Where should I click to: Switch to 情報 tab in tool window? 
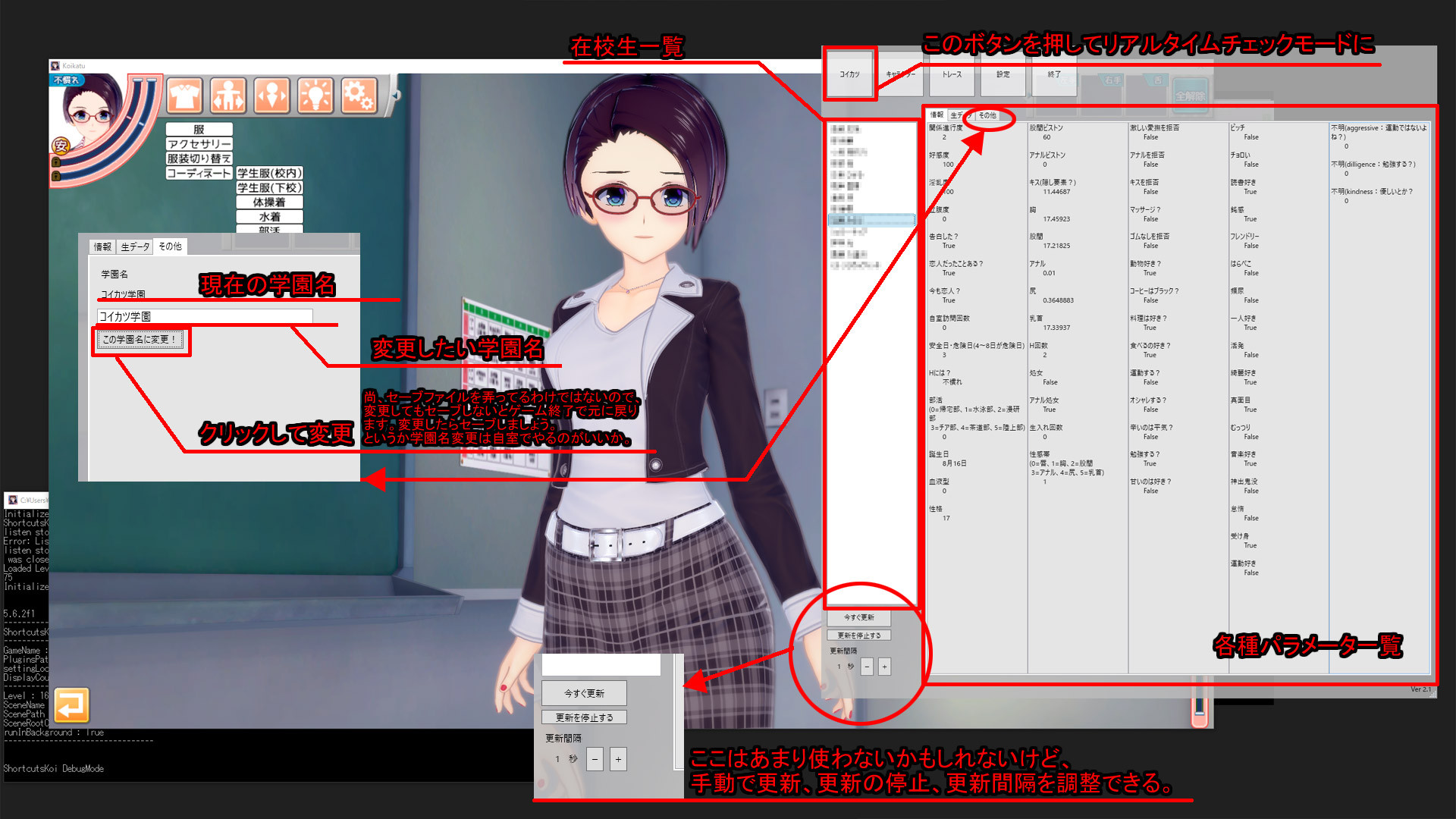point(937,115)
